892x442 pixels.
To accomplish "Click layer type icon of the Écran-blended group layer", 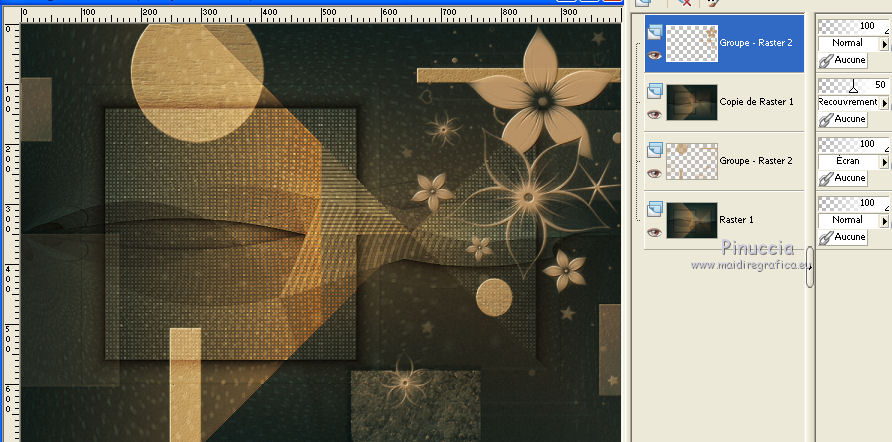I will tap(655, 150).
